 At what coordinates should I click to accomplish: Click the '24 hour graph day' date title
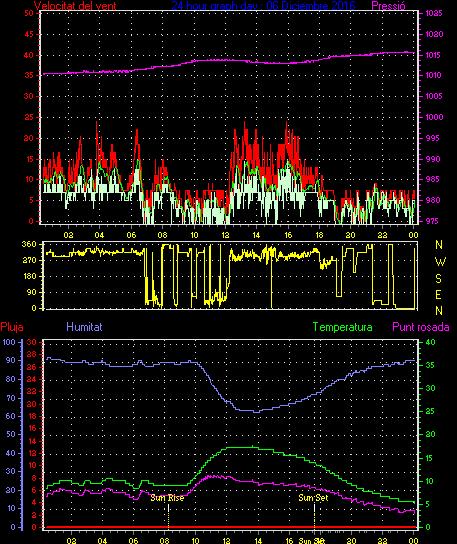click(x=263, y=6)
